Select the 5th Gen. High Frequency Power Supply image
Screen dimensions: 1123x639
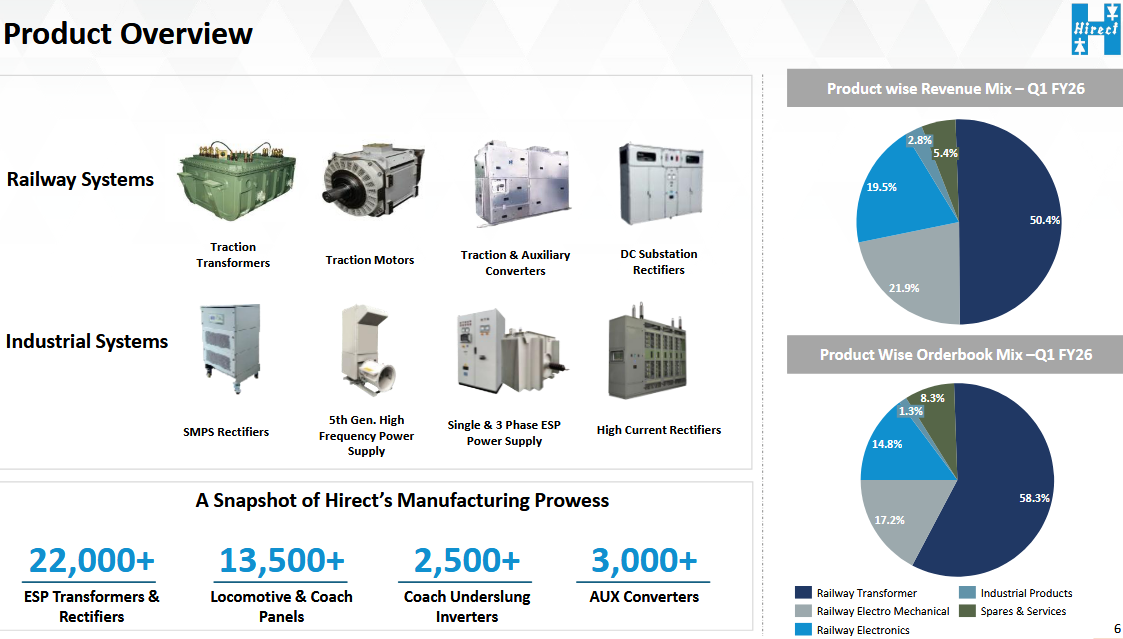click(369, 349)
